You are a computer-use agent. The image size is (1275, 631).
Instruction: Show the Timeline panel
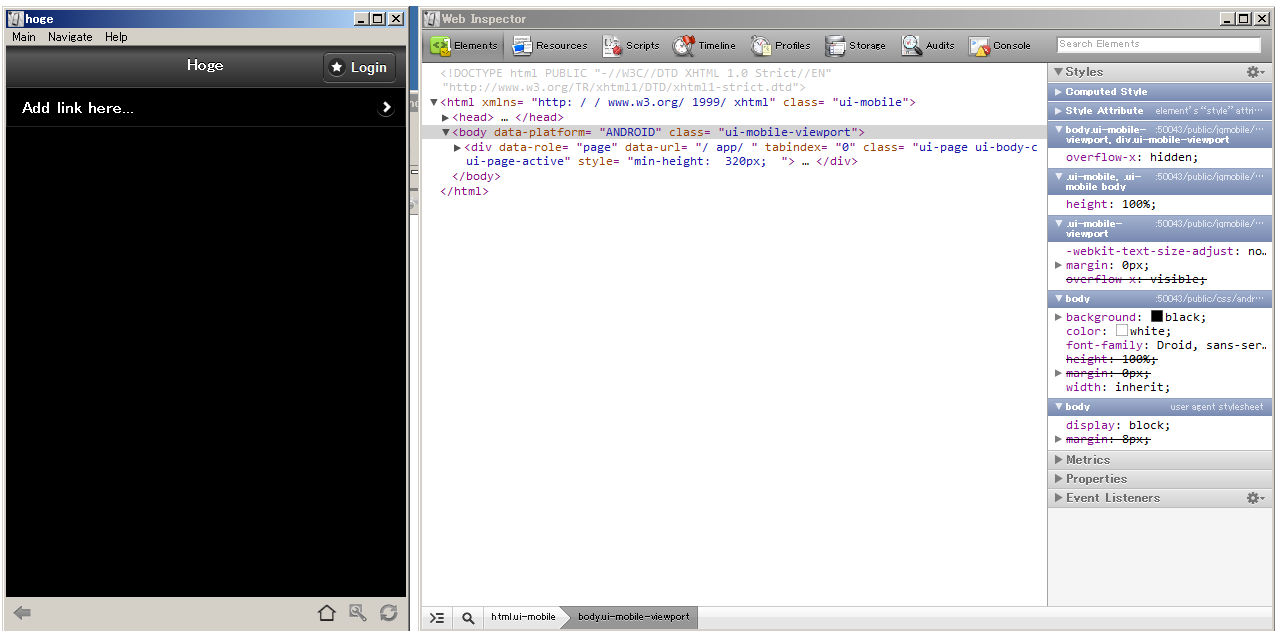(705, 45)
